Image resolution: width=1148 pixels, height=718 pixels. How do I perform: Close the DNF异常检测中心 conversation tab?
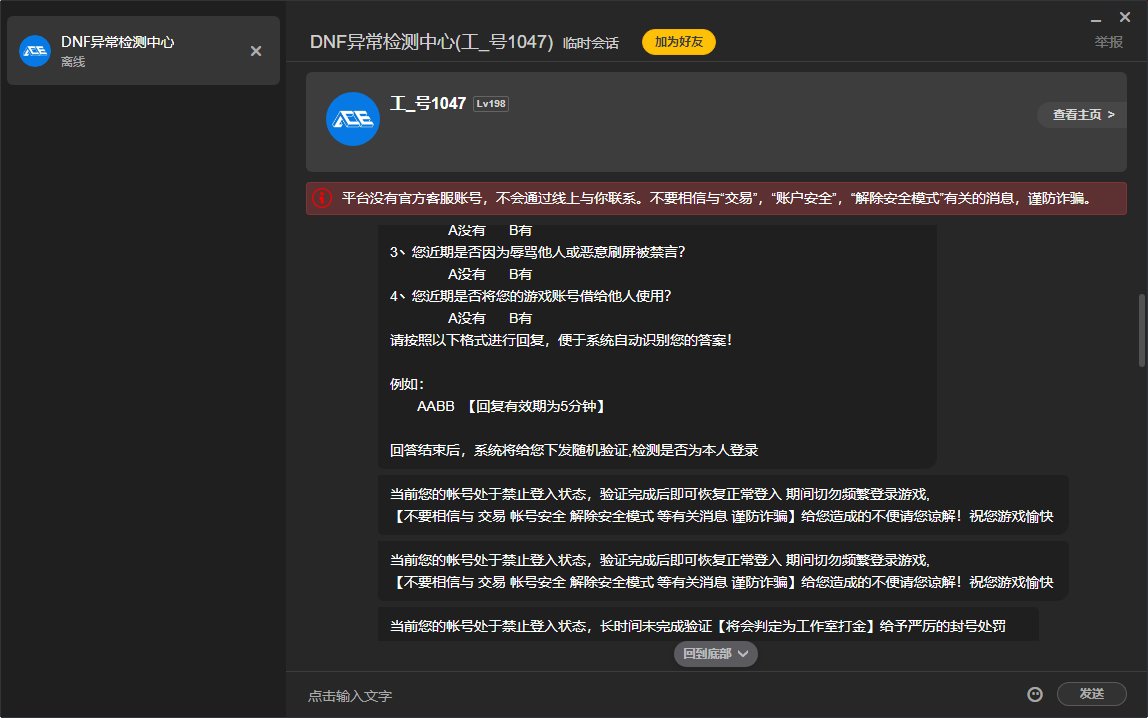tap(256, 51)
